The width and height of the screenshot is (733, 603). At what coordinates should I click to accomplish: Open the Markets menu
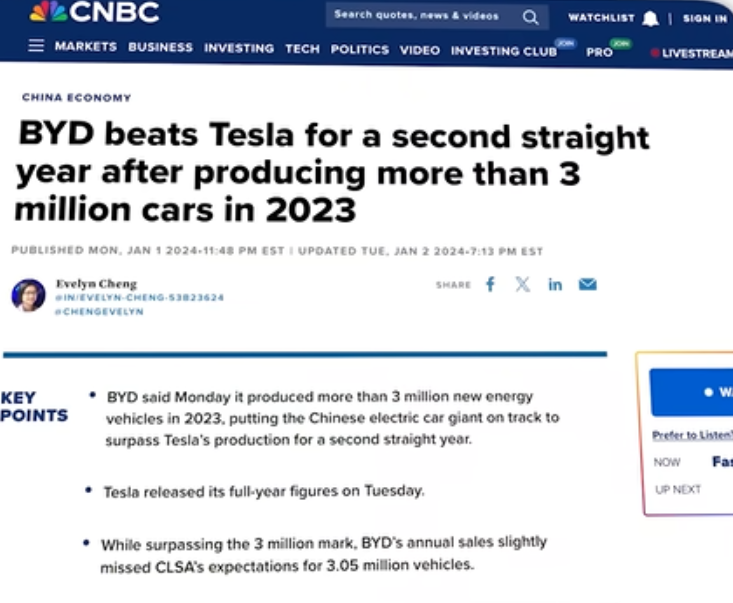pyautogui.click(x=85, y=47)
